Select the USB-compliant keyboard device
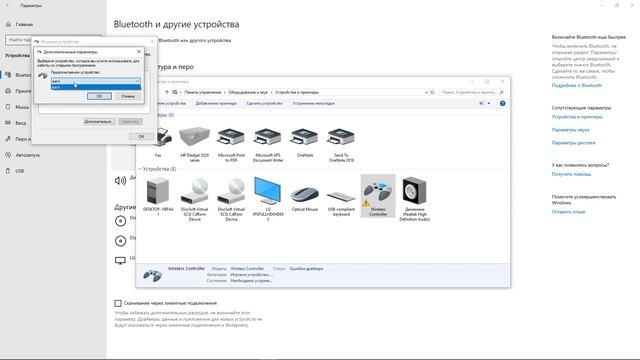The width and height of the screenshot is (640, 360). tap(341, 196)
